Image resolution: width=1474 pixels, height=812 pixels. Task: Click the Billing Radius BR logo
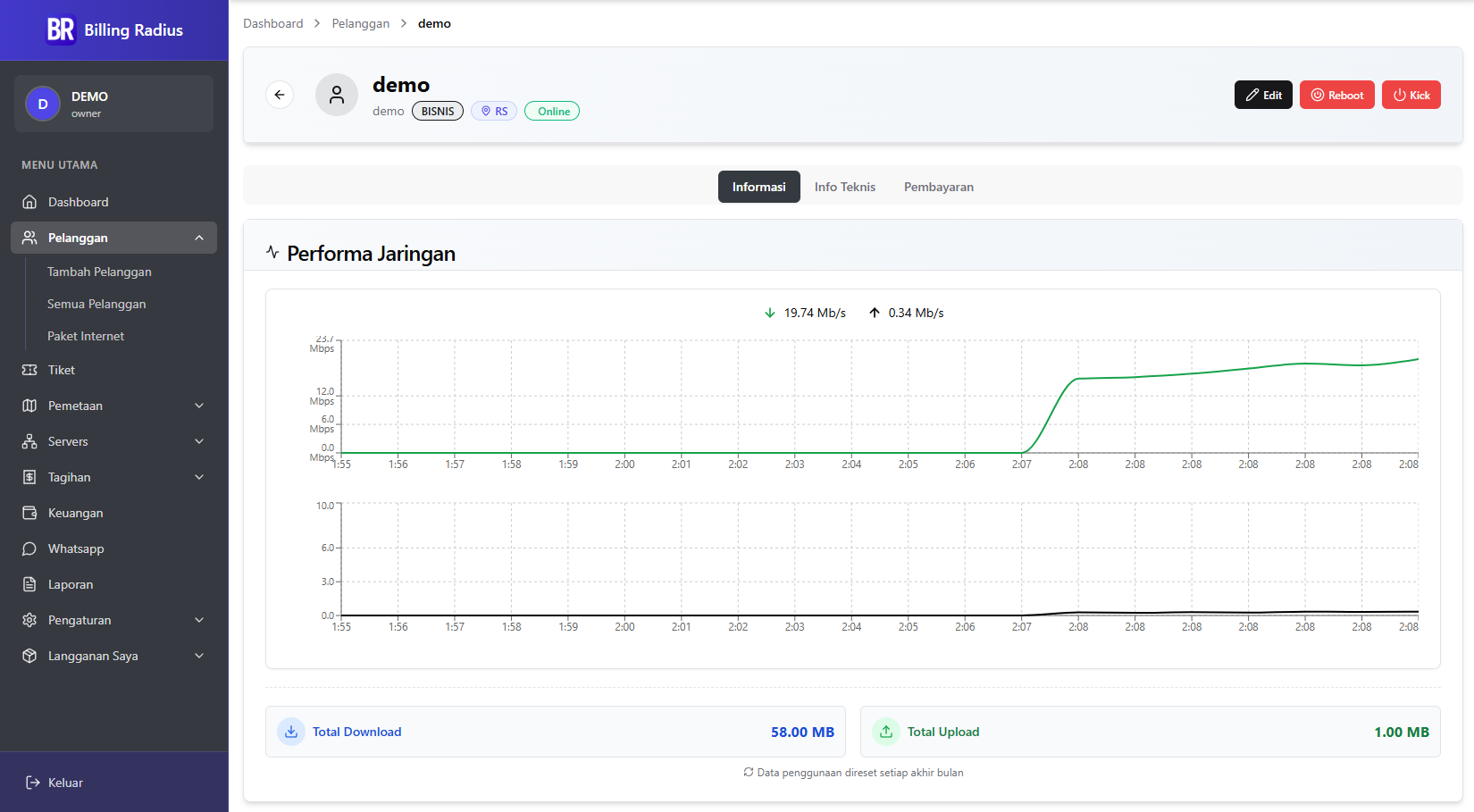(61, 30)
